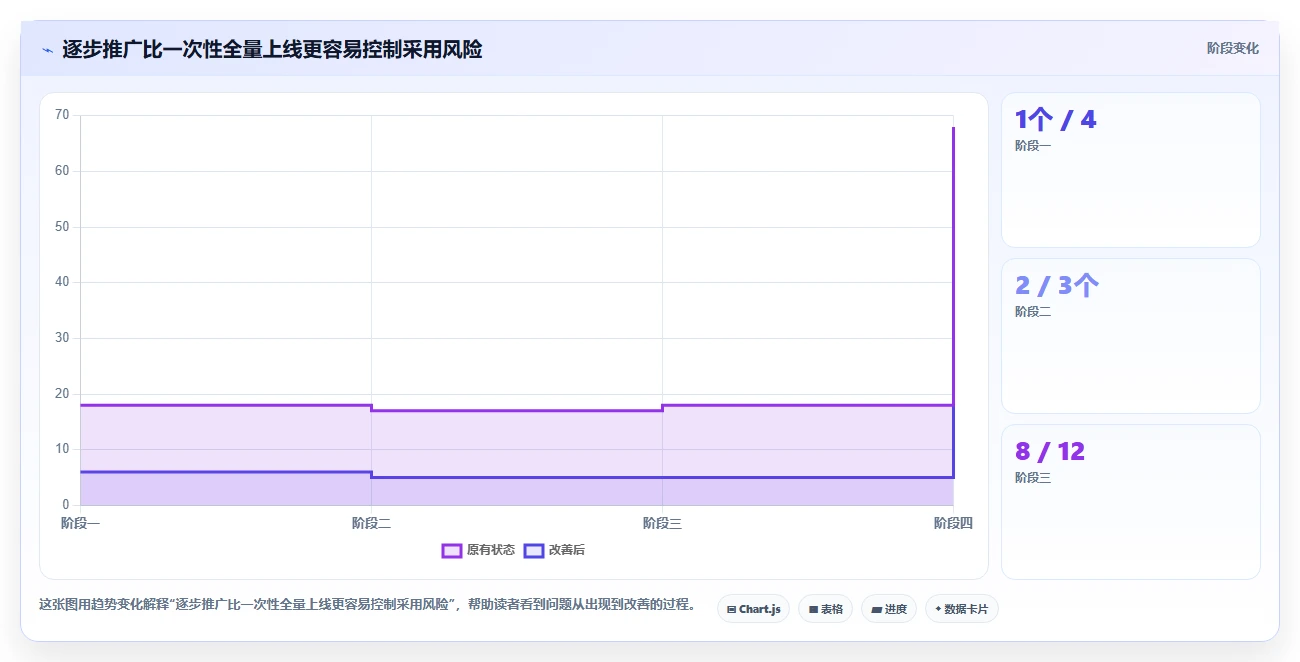Click the 8 / 12 value
1300x662 pixels.
[x=1050, y=452]
